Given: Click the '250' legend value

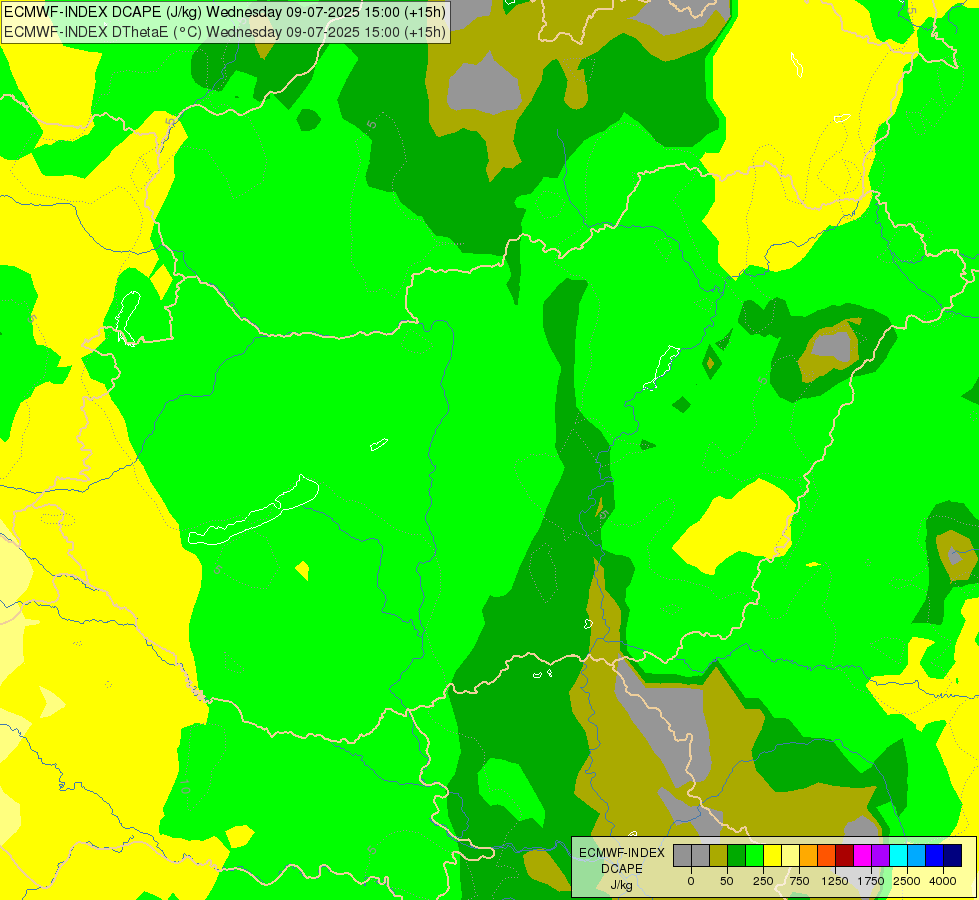Looking at the screenshot, I should click(x=763, y=881).
